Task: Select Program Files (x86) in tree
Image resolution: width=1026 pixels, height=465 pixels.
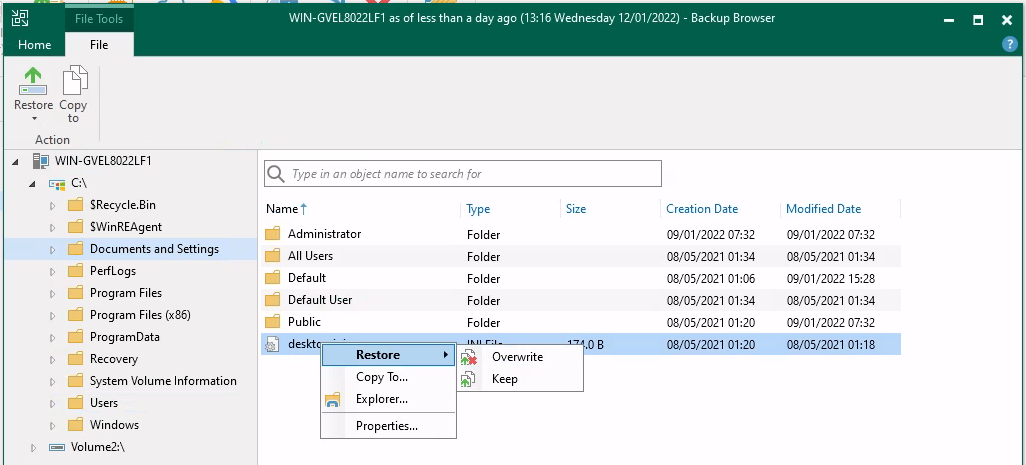Action: [140, 315]
